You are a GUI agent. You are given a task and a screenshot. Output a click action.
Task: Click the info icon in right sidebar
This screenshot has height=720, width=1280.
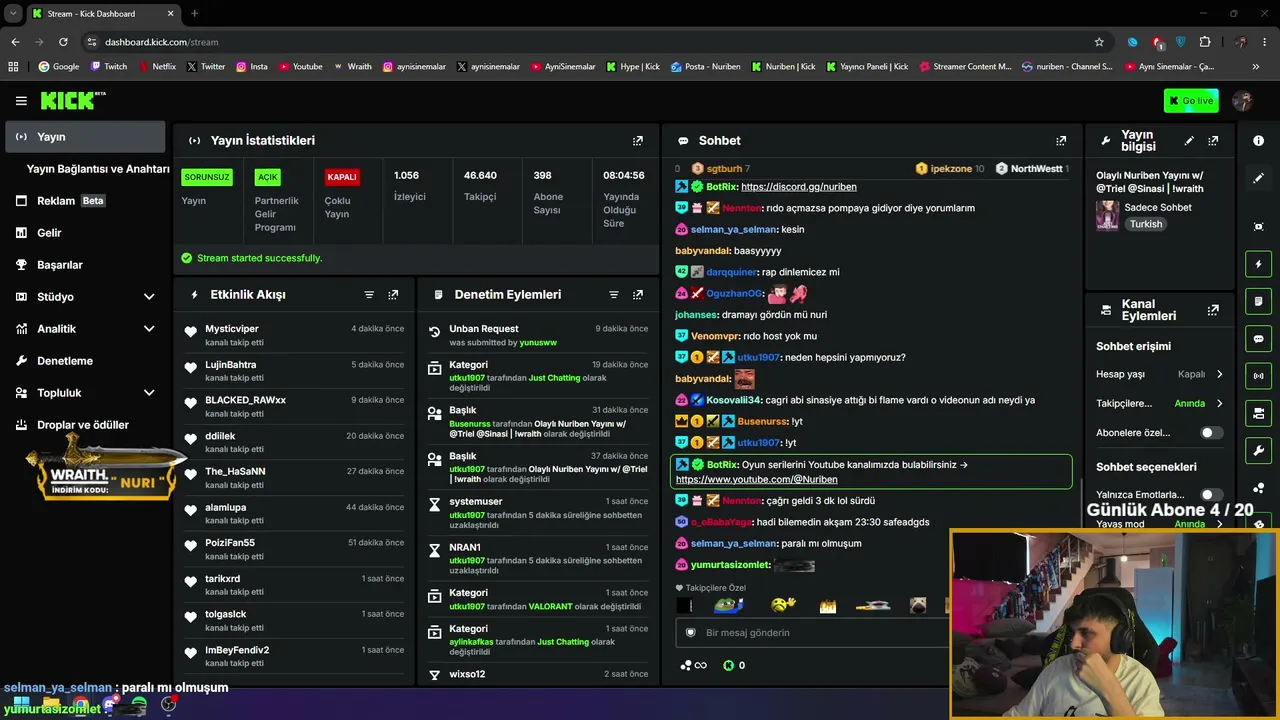click(x=1258, y=141)
